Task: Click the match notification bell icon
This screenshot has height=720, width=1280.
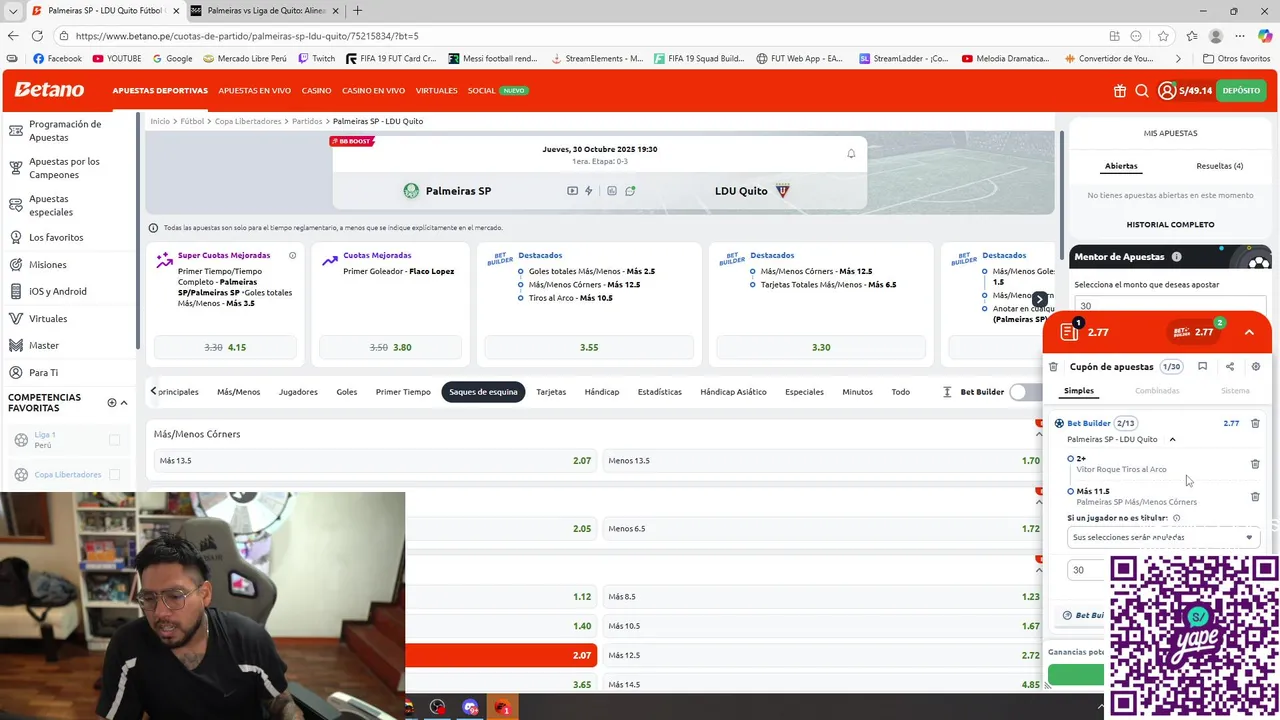Action: click(x=851, y=153)
